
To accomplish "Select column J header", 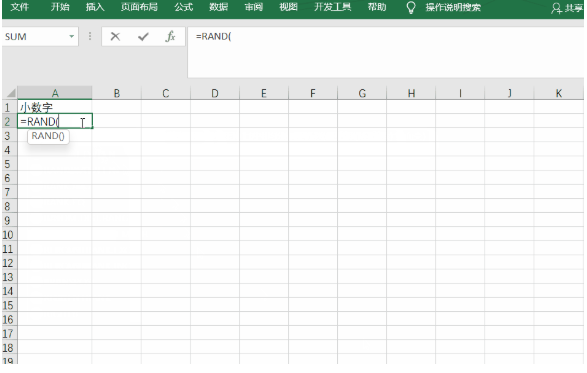I will 509,93.
